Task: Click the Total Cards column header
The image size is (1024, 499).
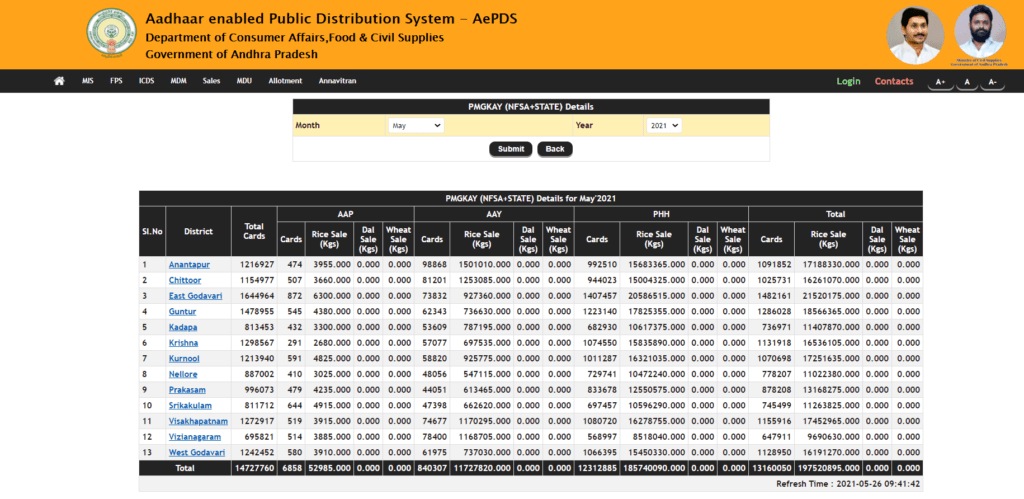Action: pos(254,231)
